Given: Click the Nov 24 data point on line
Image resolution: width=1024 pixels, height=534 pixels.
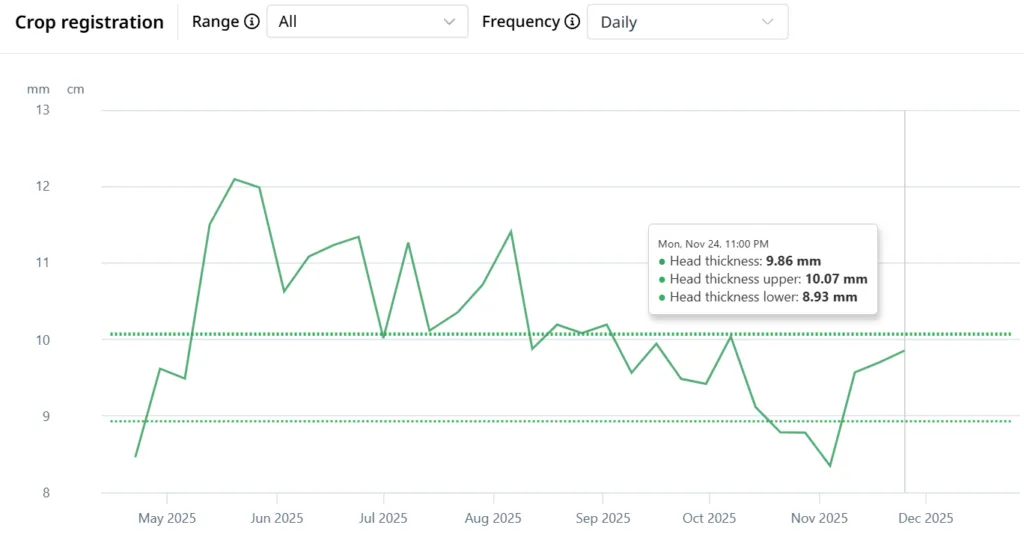Looking at the screenshot, I should [x=904, y=351].
